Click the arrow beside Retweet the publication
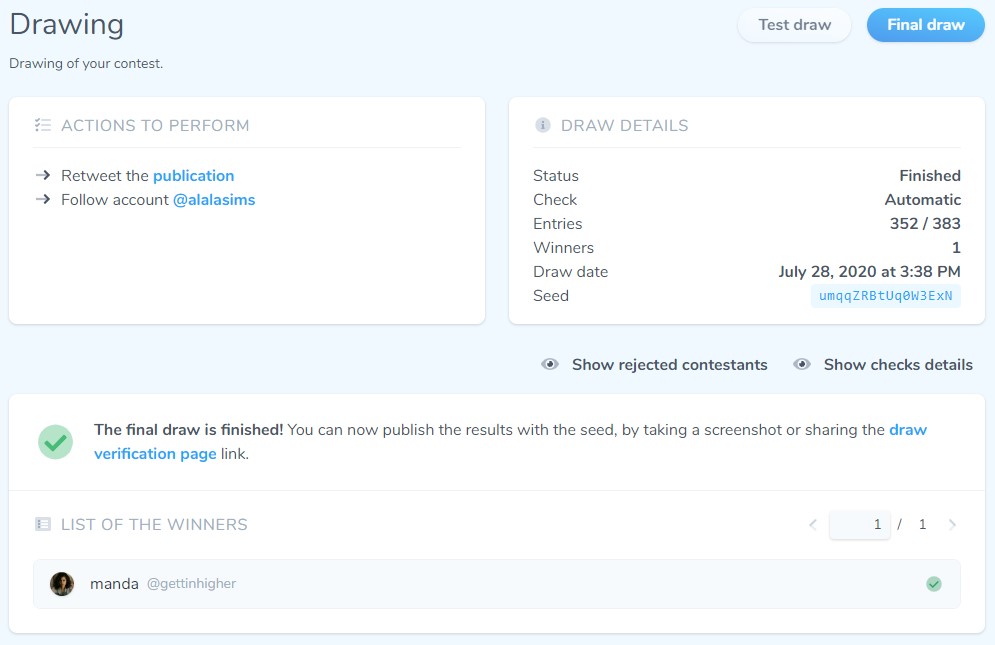 [x=43, y=175]
